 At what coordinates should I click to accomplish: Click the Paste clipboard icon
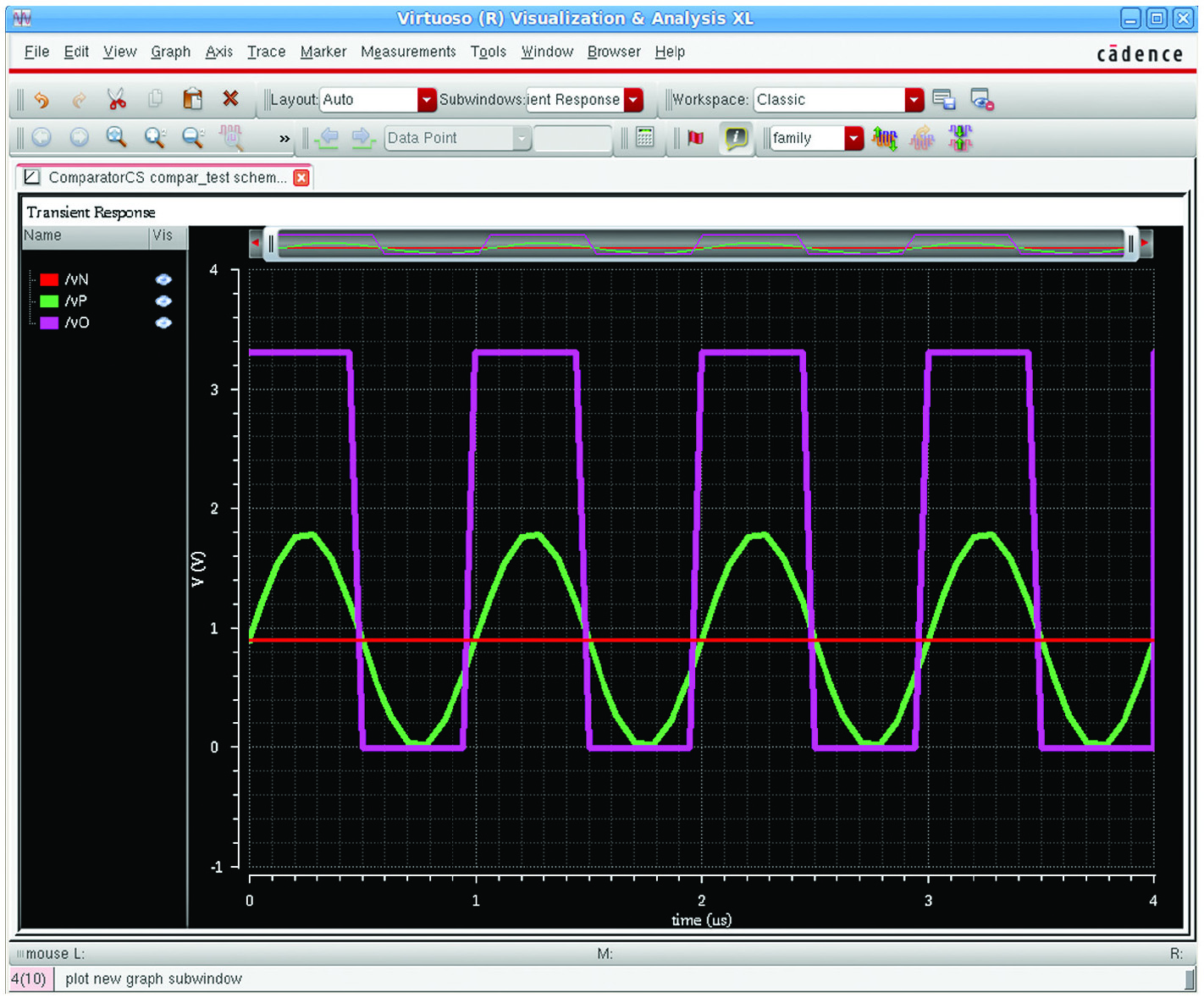coord(193,99)
